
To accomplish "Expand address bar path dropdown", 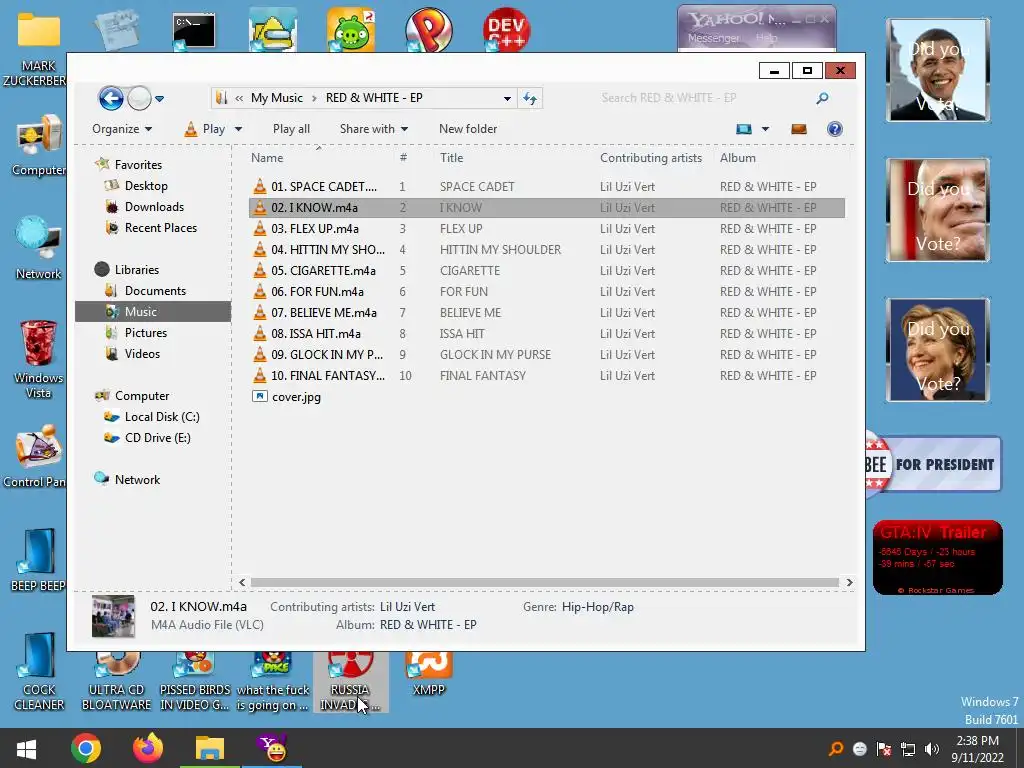I will point(507,99).
